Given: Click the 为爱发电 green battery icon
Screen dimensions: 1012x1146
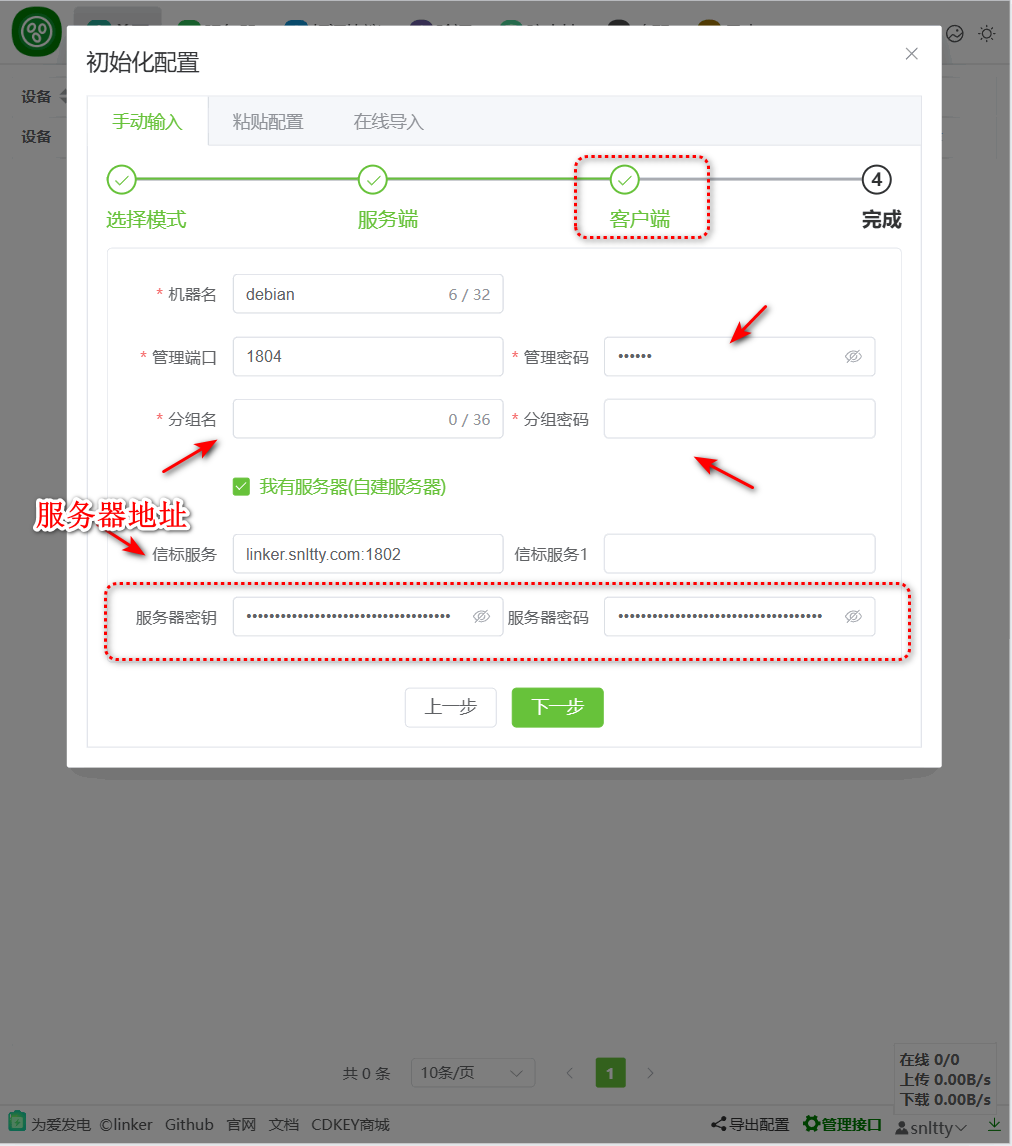Looking at the screenshot, I should pyautogui.click(x=17, y=1122).
